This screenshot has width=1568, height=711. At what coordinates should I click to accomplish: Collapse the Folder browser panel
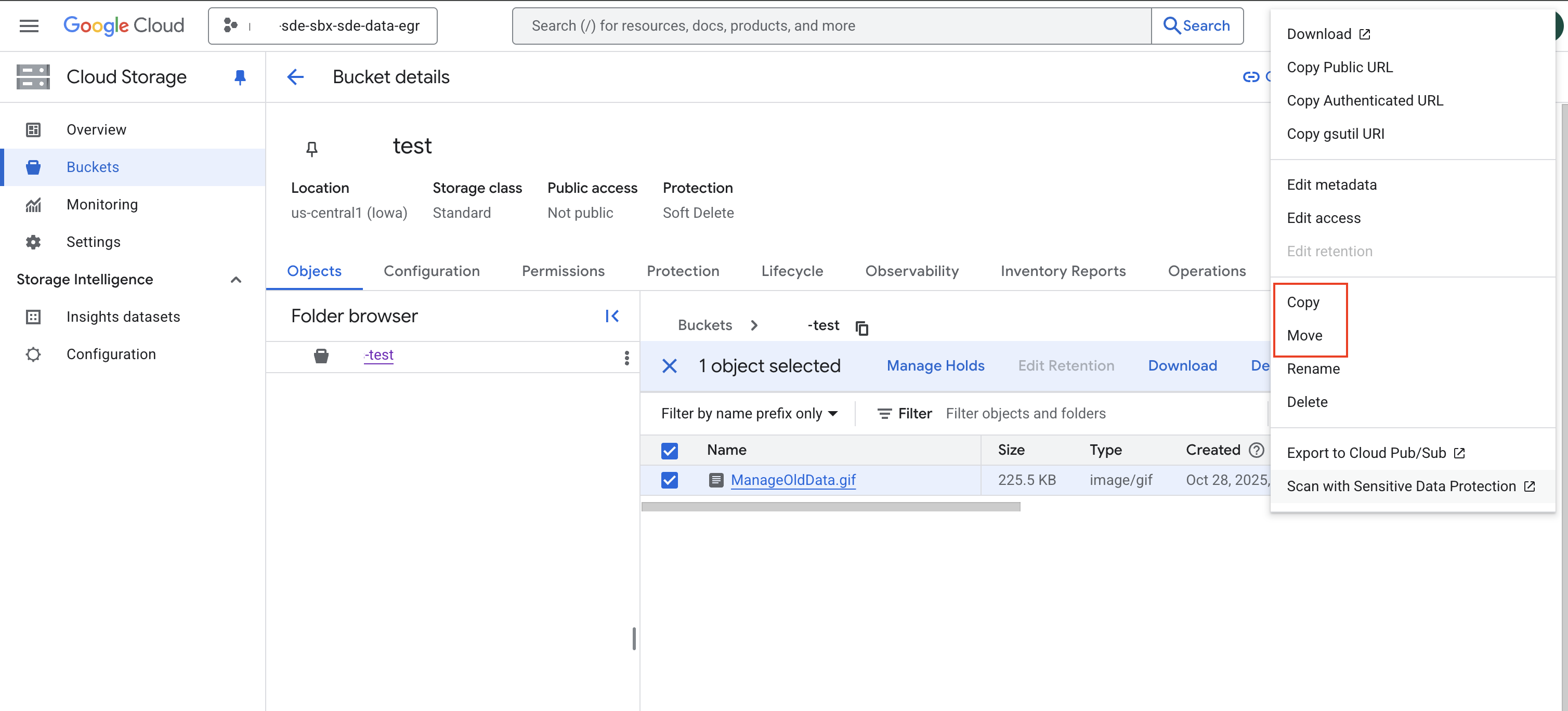[612, 316]
